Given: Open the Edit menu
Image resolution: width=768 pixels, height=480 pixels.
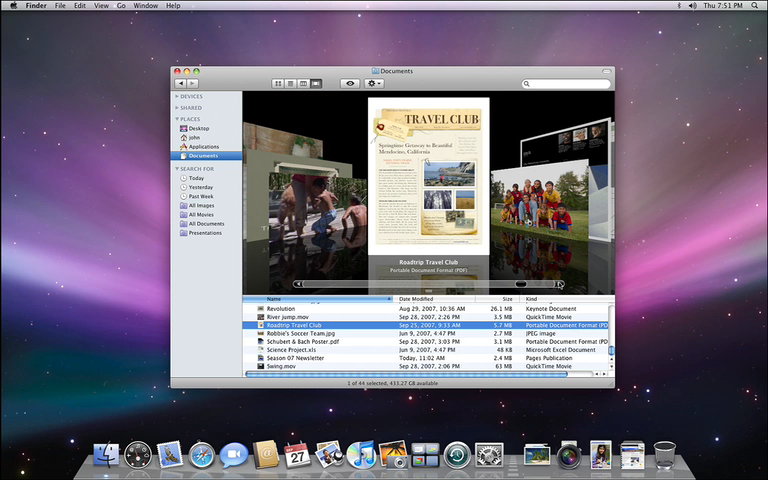Looking at the screenshot, I should [x=80, y=5].
